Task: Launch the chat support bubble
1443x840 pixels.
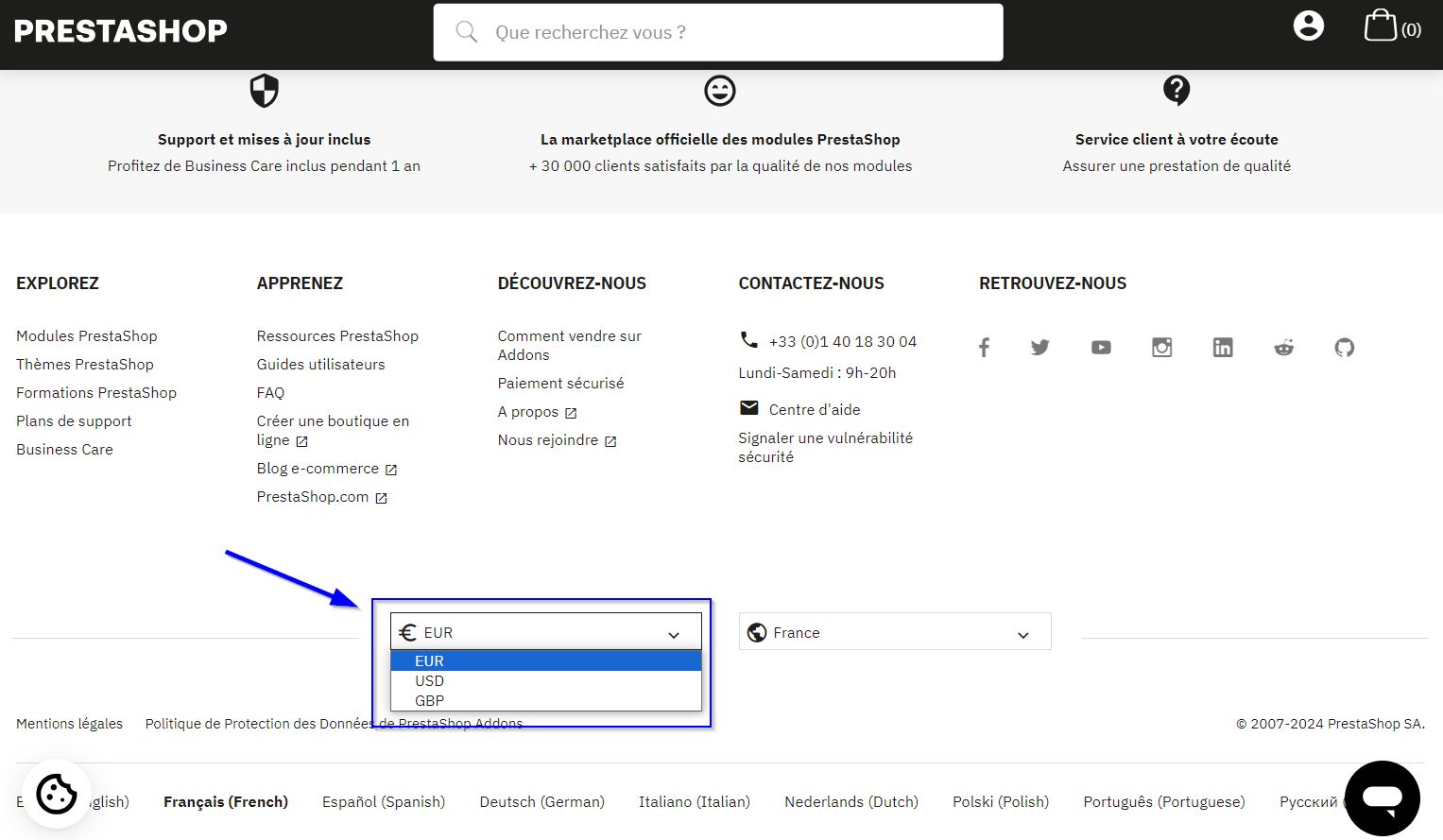Action: coord(1382,798)
